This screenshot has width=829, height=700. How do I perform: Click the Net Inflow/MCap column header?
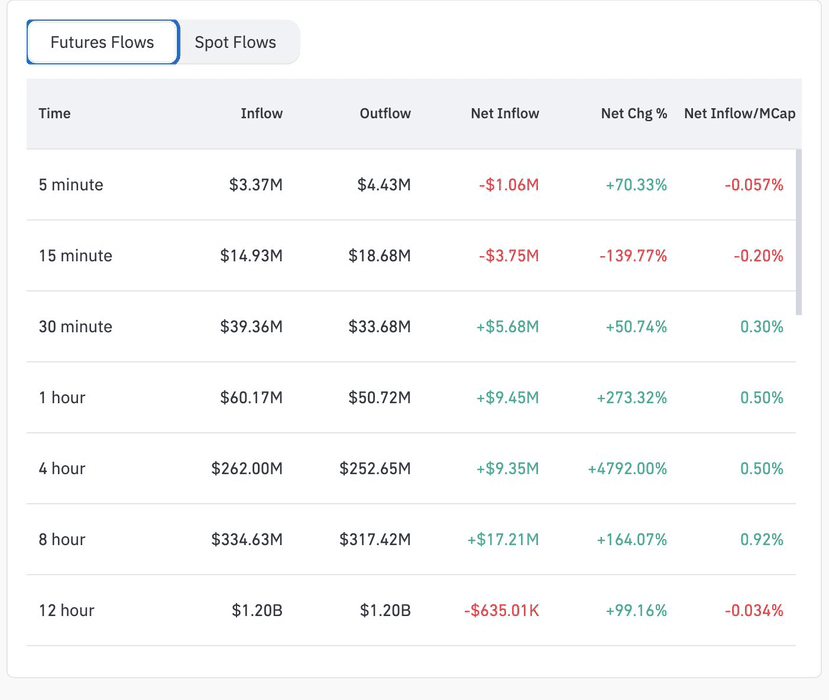[739, 113]
